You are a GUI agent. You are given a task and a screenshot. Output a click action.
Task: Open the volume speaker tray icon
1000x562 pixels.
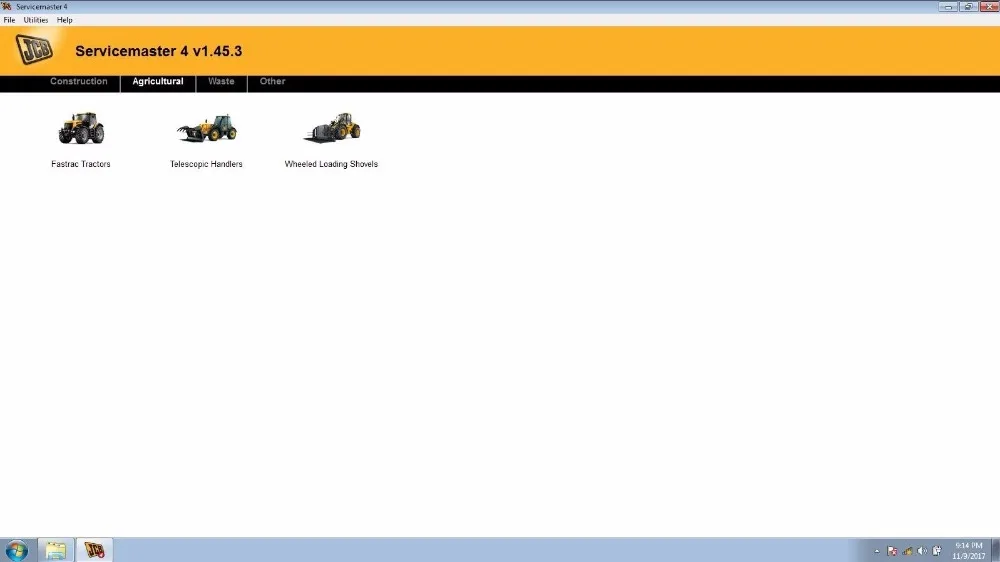pos(922,551)
